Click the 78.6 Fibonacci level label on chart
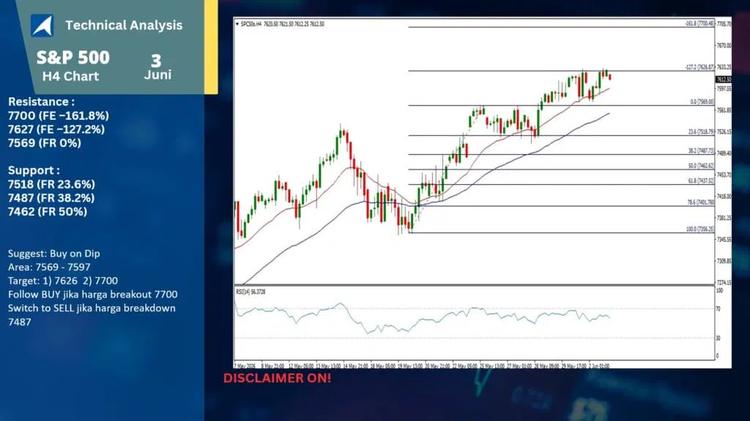 [x=701, y=203]
